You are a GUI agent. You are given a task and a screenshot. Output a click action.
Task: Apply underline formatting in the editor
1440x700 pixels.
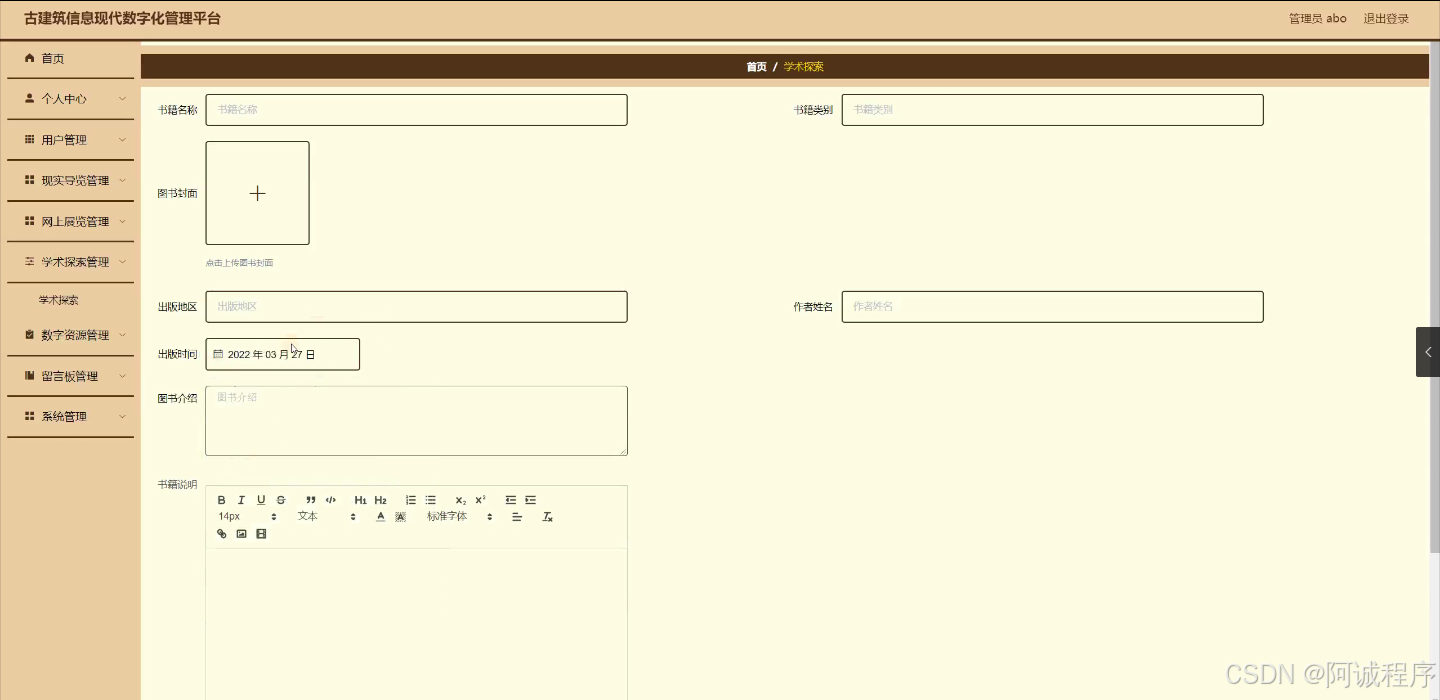261,500
